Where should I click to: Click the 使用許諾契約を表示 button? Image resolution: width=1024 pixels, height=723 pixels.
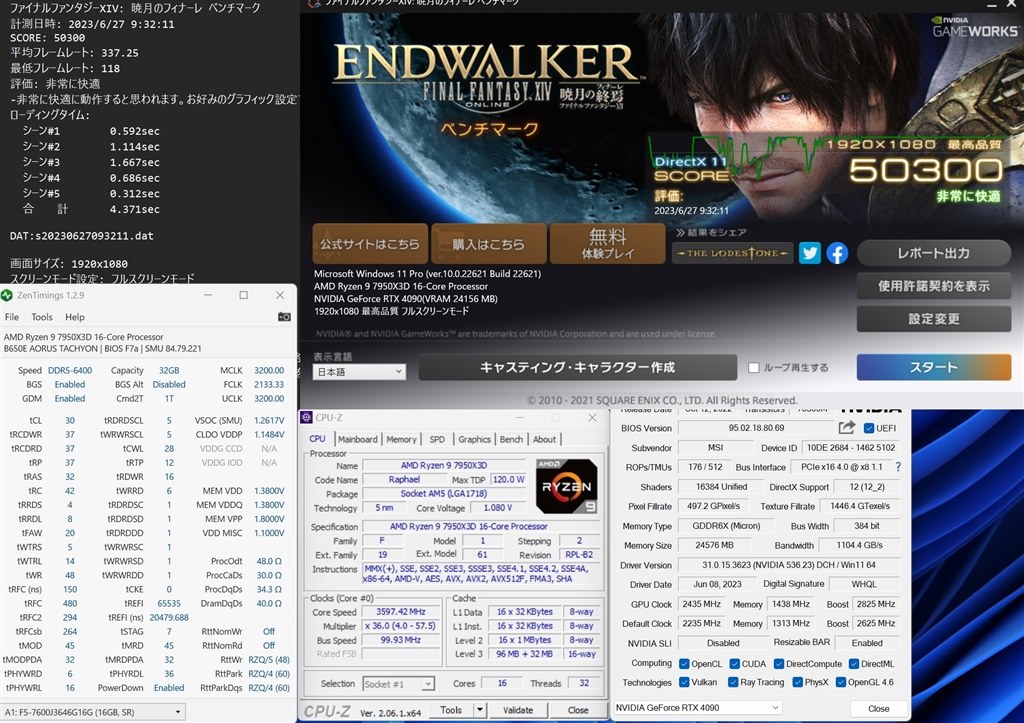934,285
